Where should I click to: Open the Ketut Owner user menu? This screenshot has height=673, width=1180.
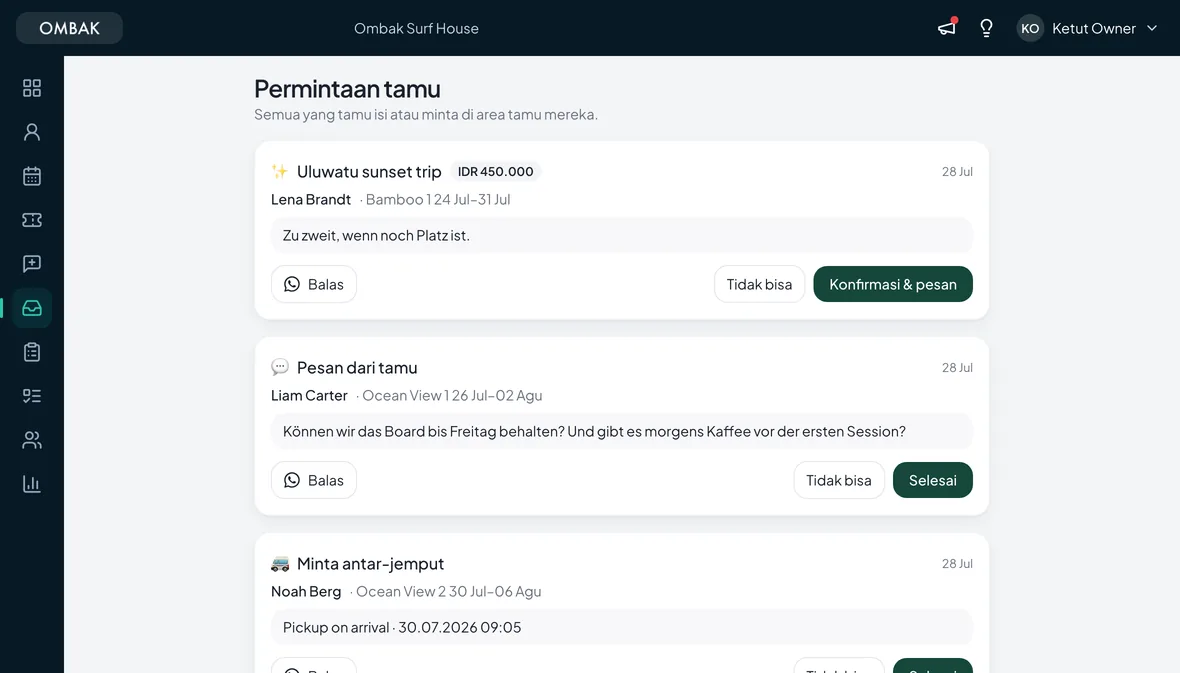[x=1087, y=28]
